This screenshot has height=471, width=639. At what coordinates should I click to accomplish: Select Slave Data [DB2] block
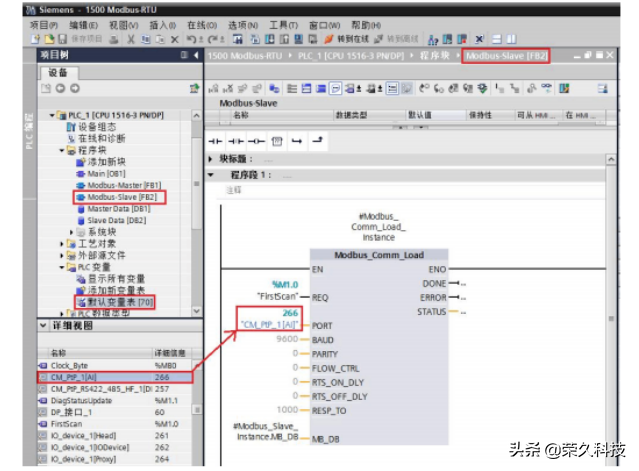pyautogui.click(x=117, y=220)
